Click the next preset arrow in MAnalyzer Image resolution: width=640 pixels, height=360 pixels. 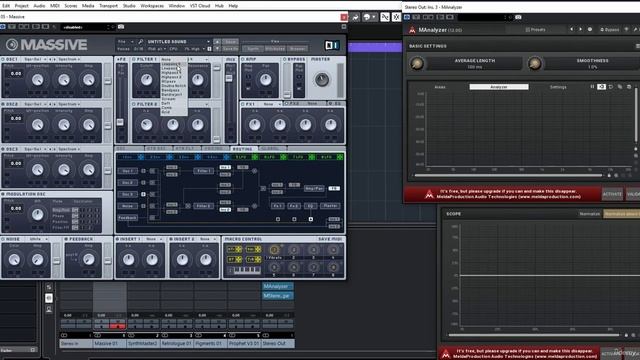click(580, 29)
